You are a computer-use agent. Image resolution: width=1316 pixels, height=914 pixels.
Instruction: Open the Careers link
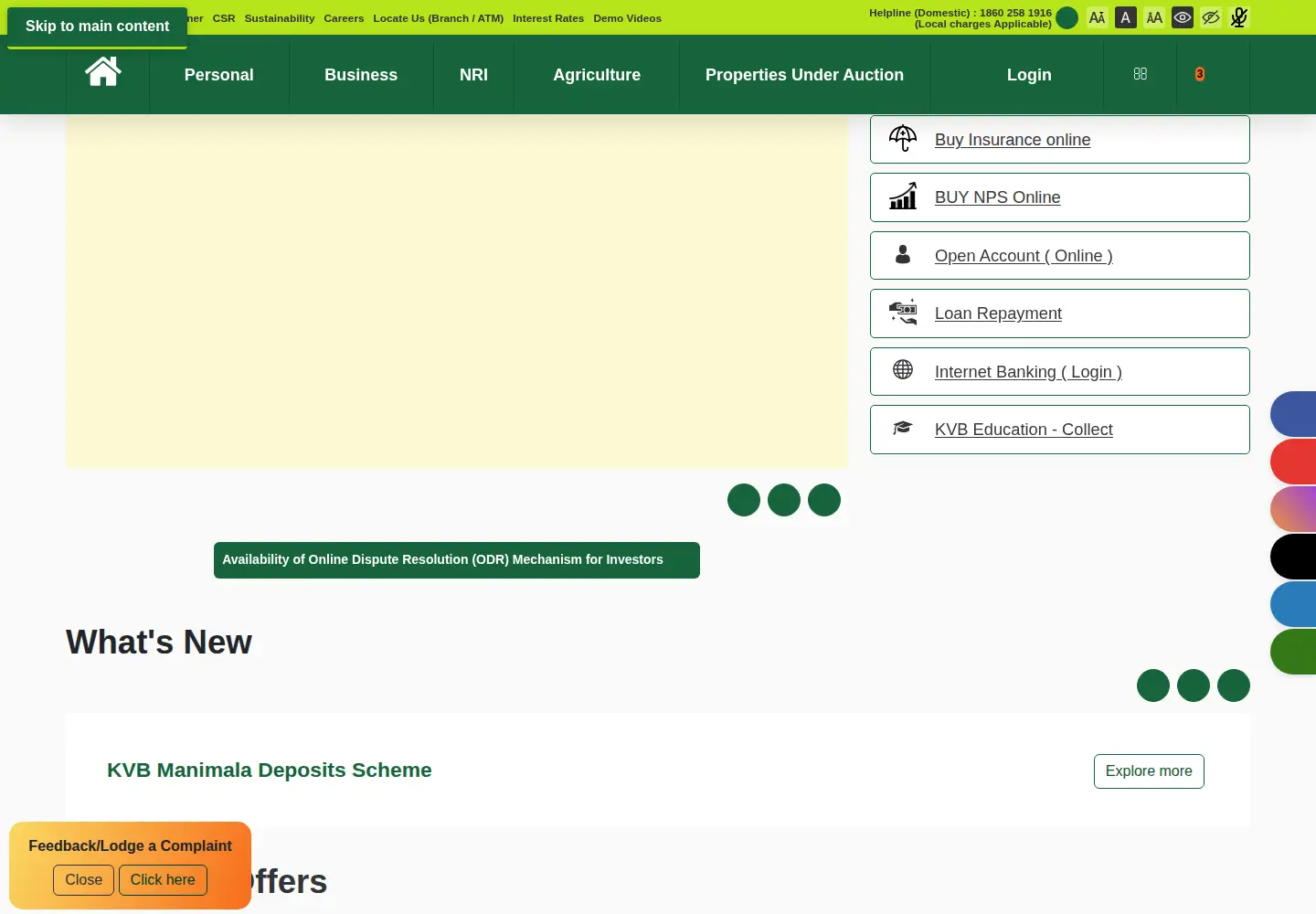tap(344, 18)
